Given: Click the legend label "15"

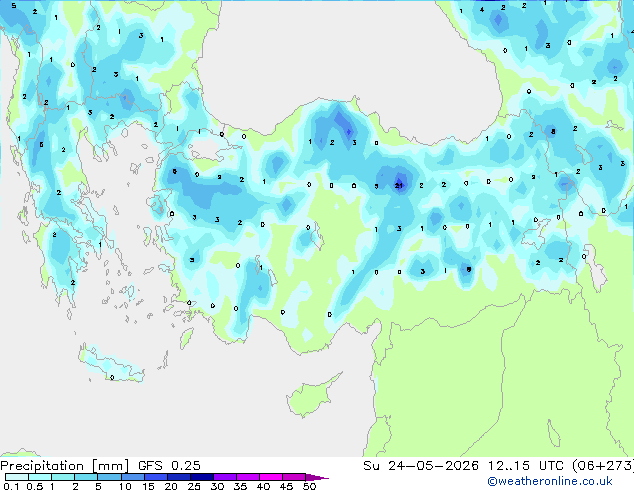Looking at the screenshot, I should 148,486.
